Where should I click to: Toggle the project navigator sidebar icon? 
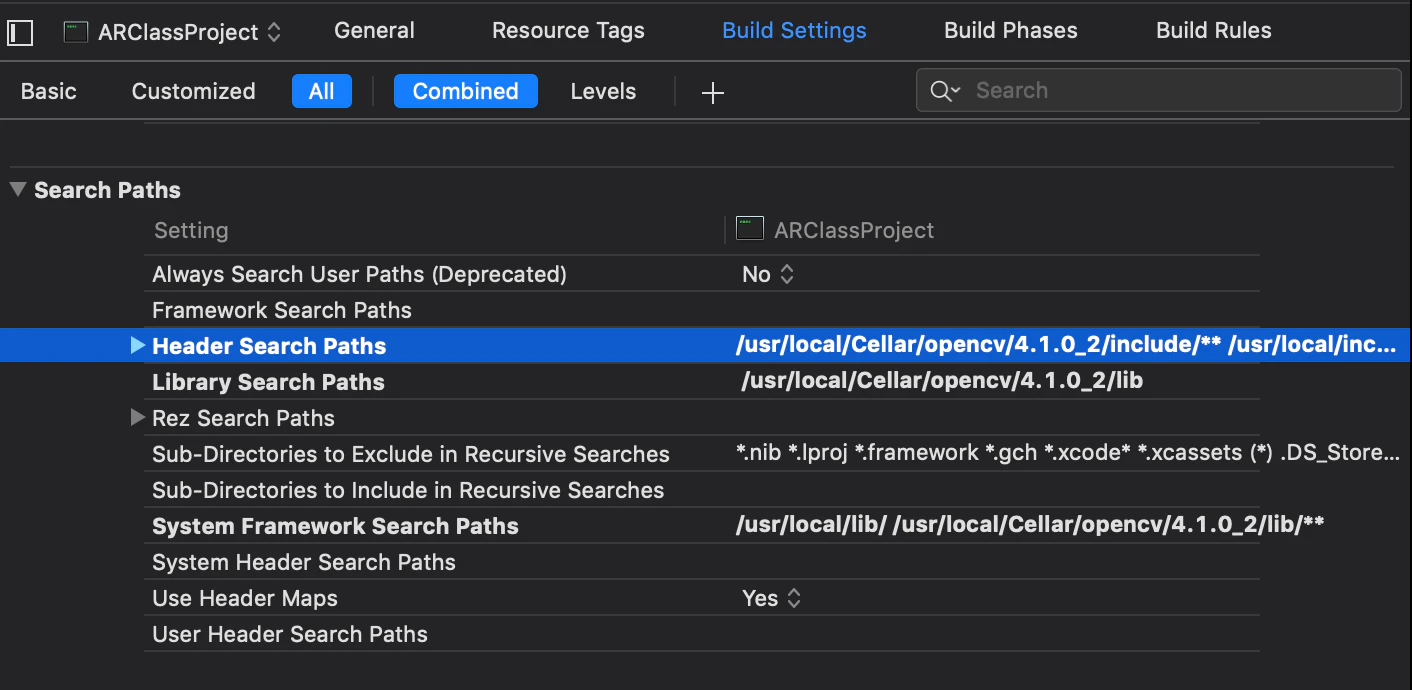pyautogui.click(x=20, y=32)
